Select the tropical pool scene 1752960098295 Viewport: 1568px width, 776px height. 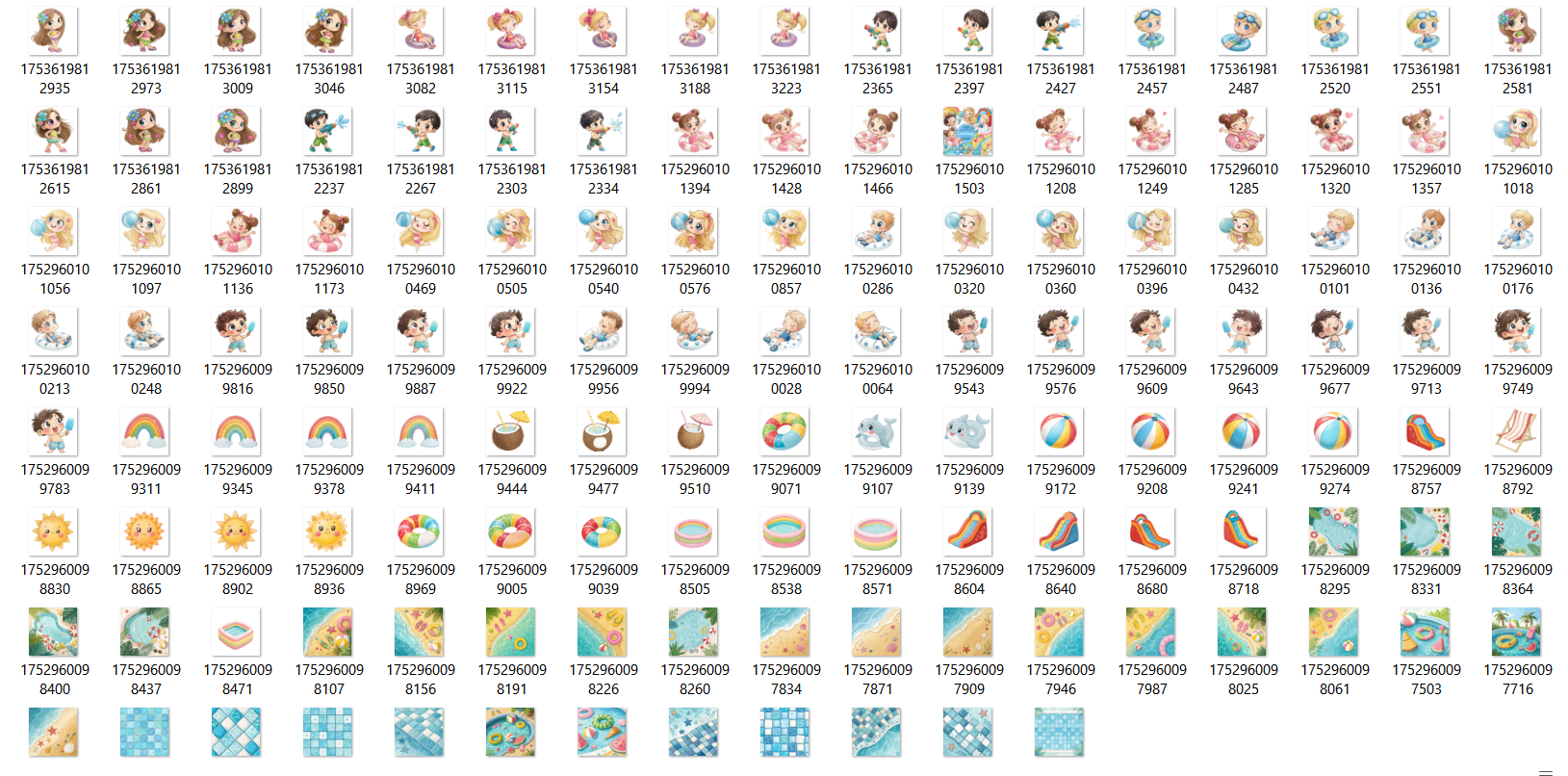(1334, 532)
